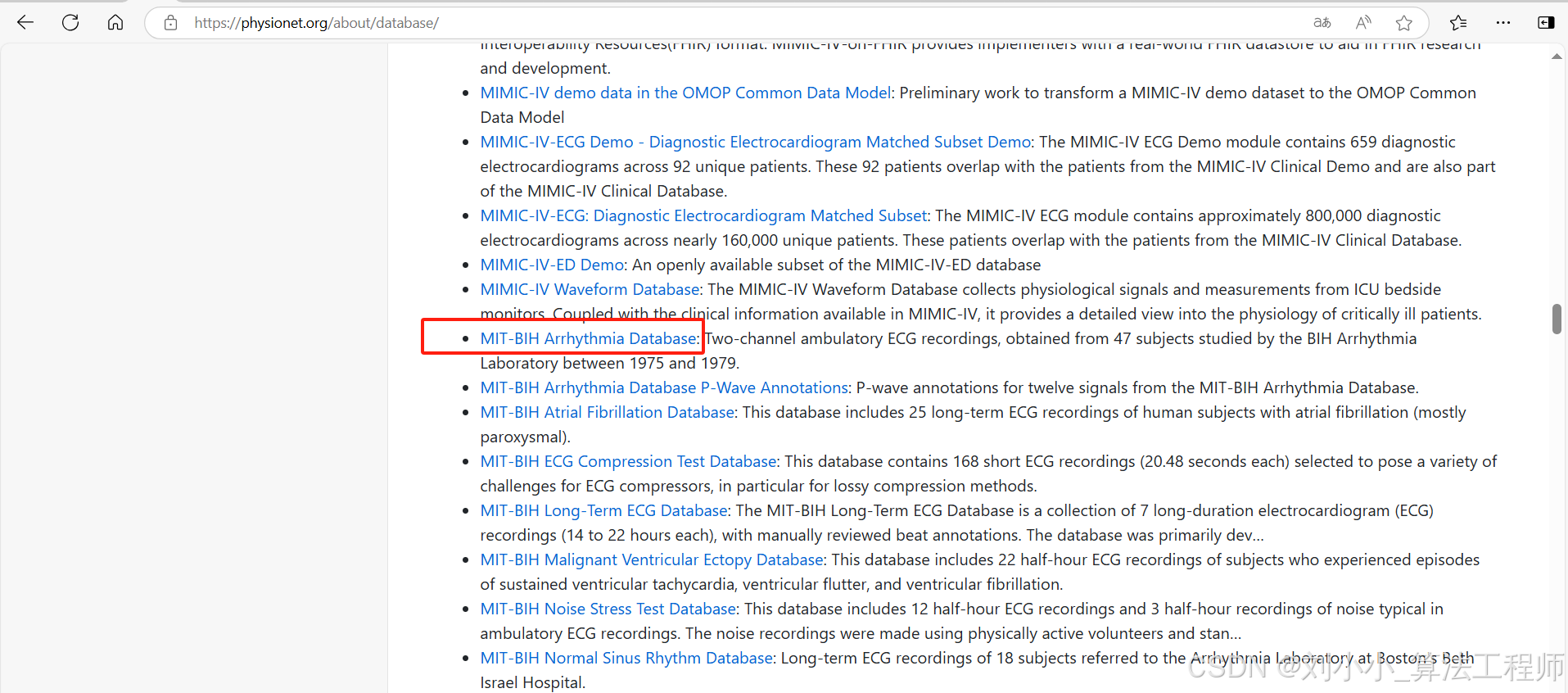Open the MIMIC-IV-ED Demo link

pos(553,265)
